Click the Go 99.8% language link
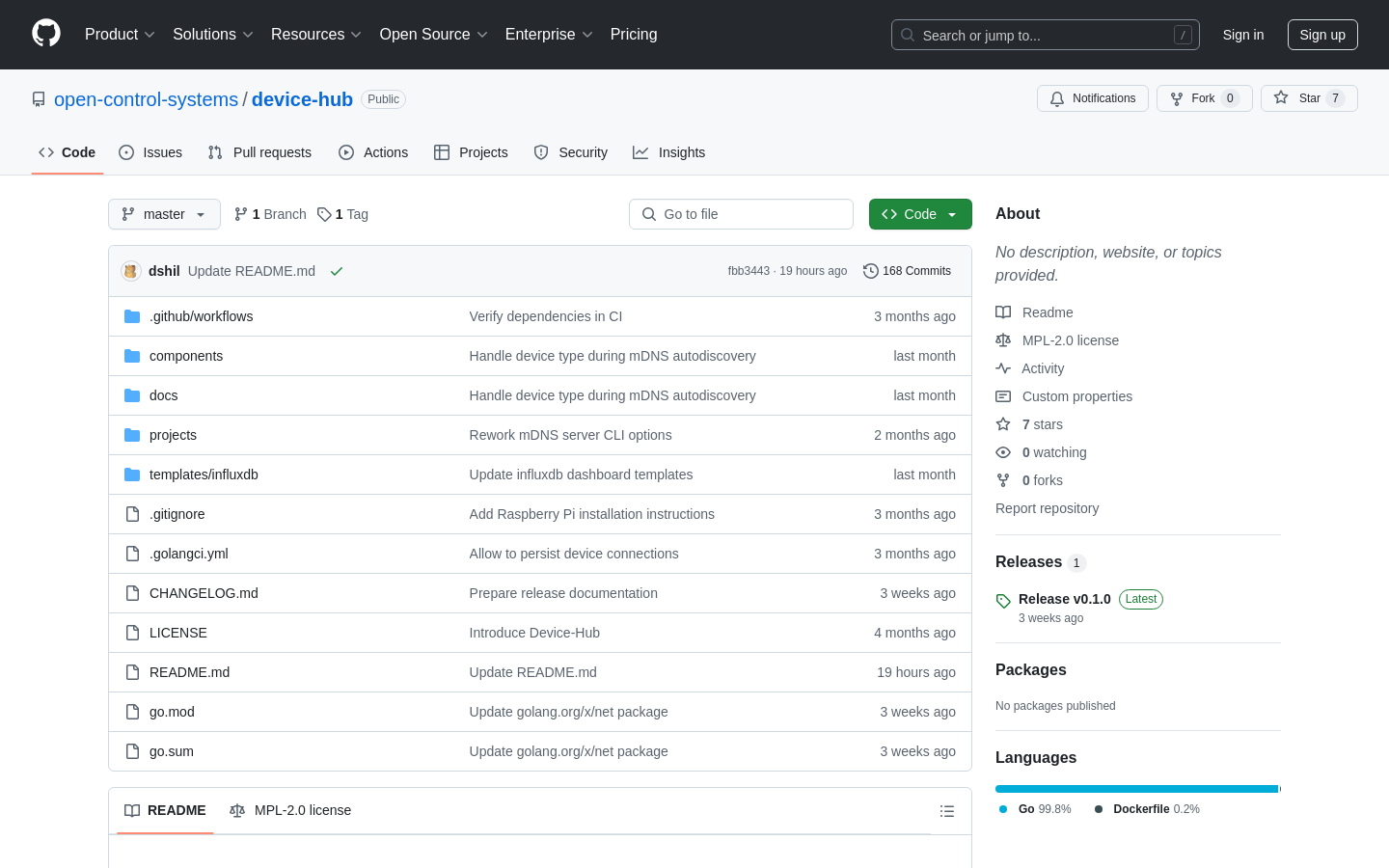The height and width of the screenshot is (868, 1389). pyautogui.click(x=1036, y=809)
